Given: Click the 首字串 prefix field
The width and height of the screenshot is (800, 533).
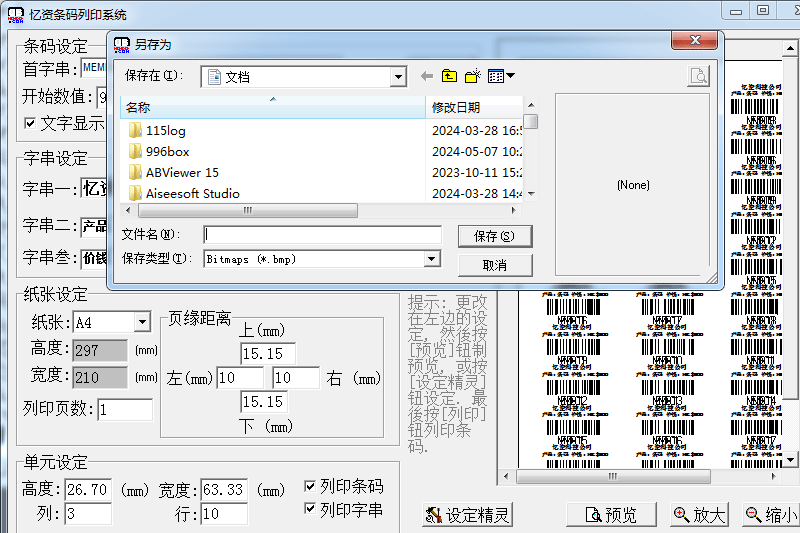Looking at the screenshot, I should pos(94,68).
